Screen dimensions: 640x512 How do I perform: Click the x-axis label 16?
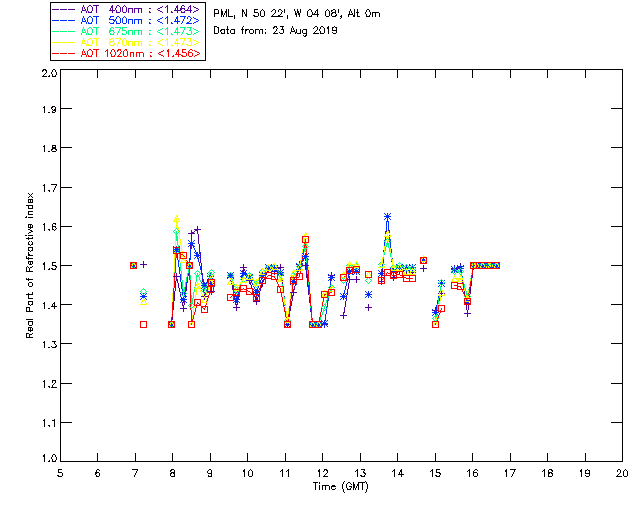(x=473, y=473)
